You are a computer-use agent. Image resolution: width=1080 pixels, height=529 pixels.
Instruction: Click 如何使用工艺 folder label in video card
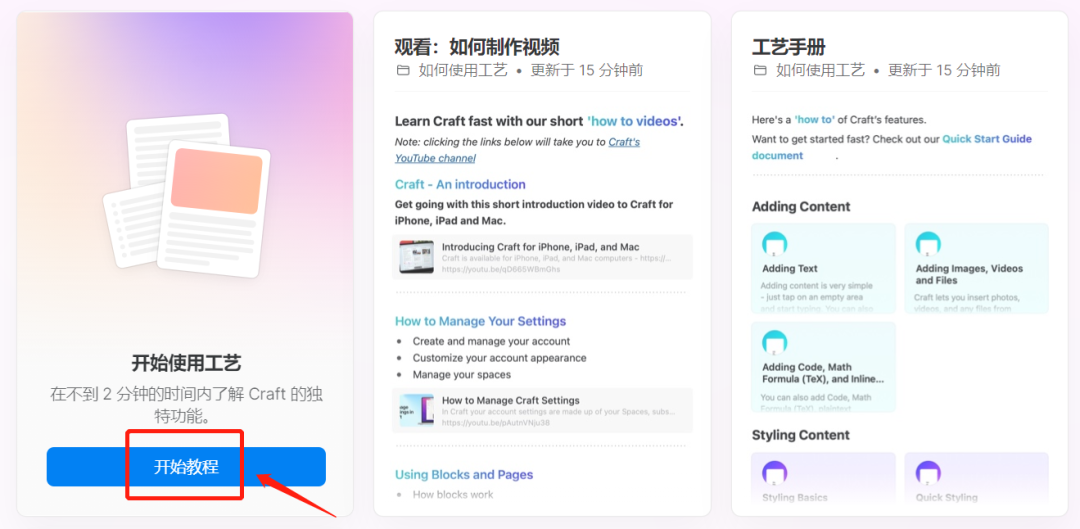[463, 70]
